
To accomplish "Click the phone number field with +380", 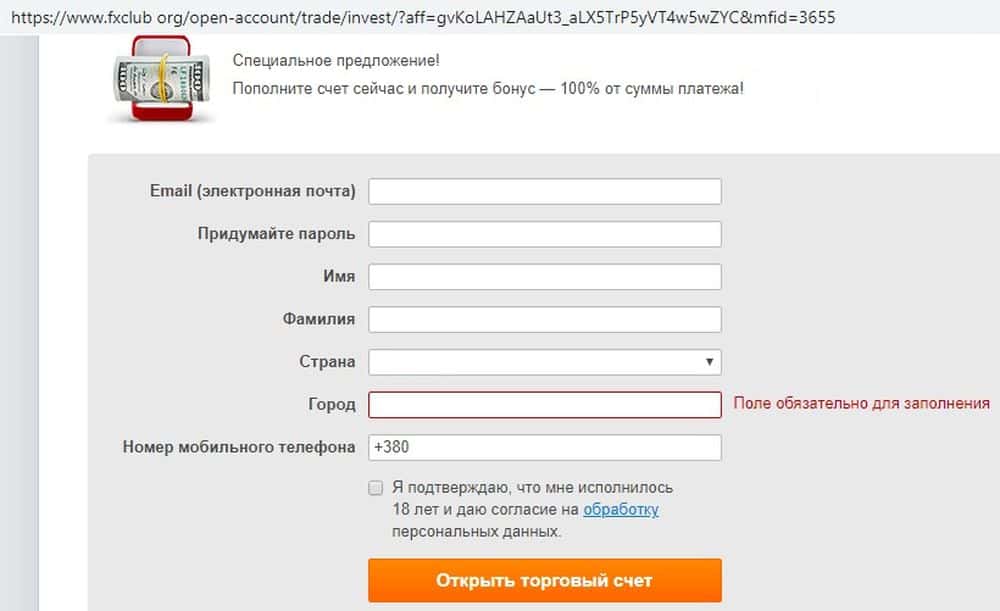I will click(x=545, y=447).
